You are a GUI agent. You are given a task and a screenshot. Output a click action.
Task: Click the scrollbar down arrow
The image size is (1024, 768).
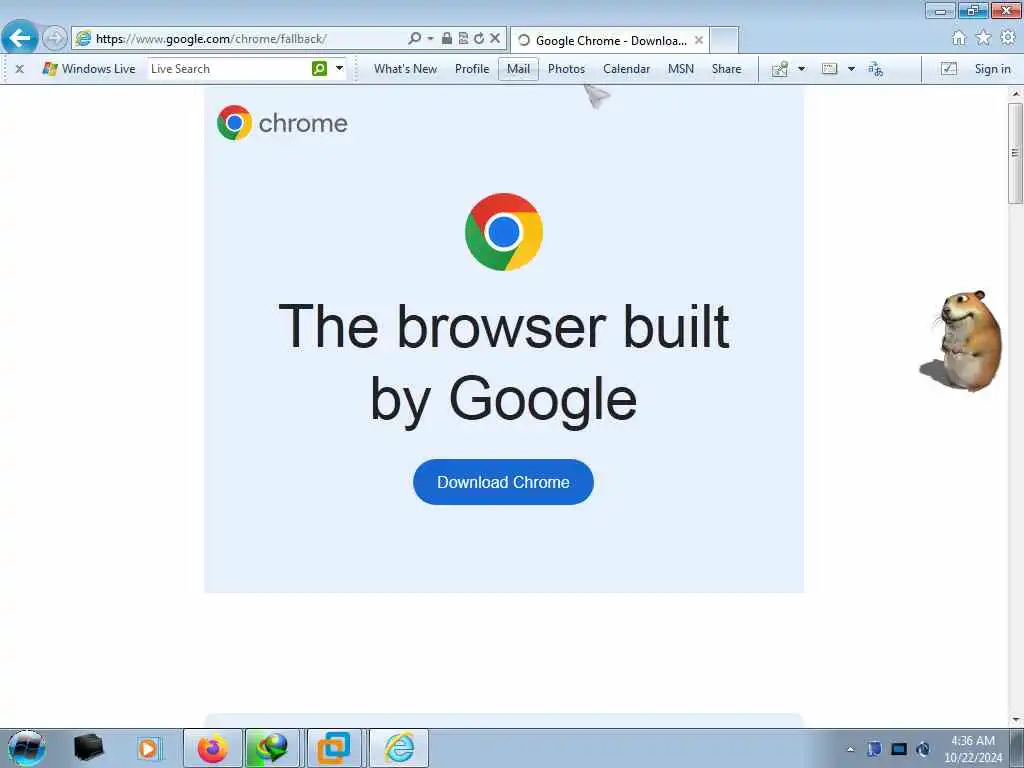(1016, 720)
